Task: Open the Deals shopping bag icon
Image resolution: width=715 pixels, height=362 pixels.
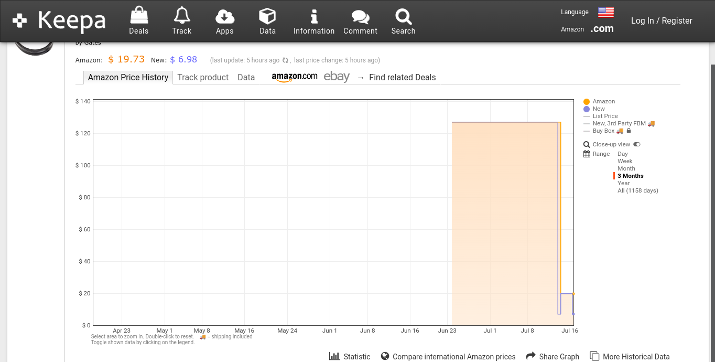Action: [x=139, y=16]
